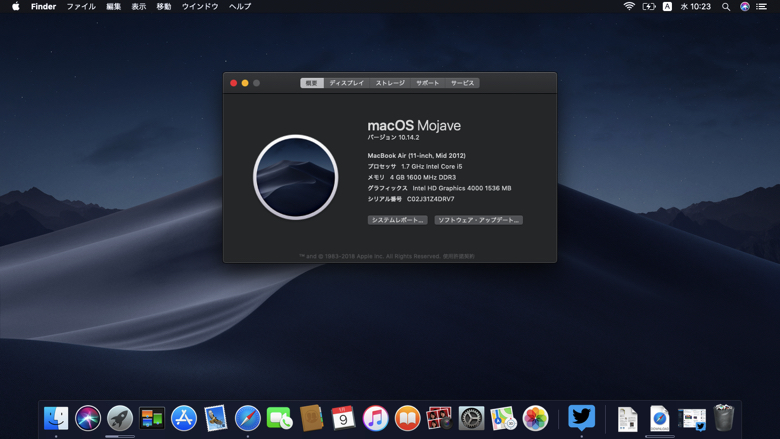
Task: Open the ファイル menu
Action: coord(81,6)
